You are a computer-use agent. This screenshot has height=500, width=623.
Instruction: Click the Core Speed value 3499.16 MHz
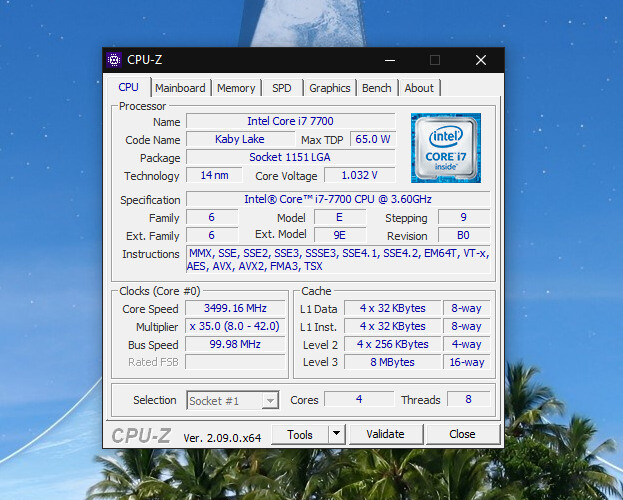click(235, 308)
